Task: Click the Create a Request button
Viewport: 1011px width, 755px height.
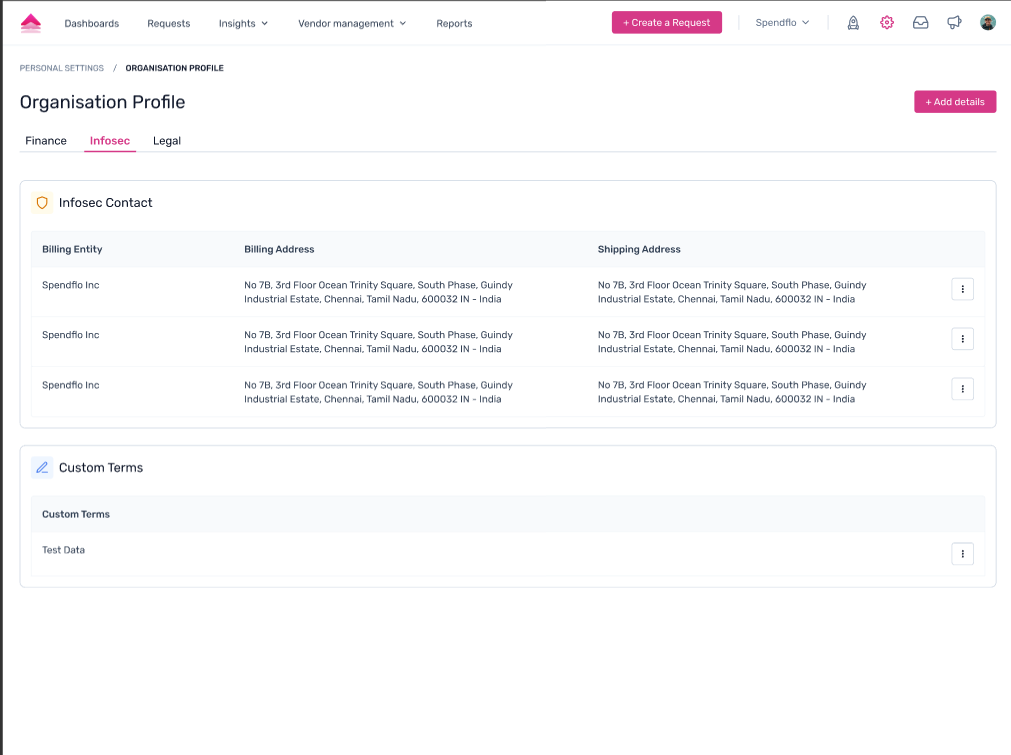Action: pos(666,23)
